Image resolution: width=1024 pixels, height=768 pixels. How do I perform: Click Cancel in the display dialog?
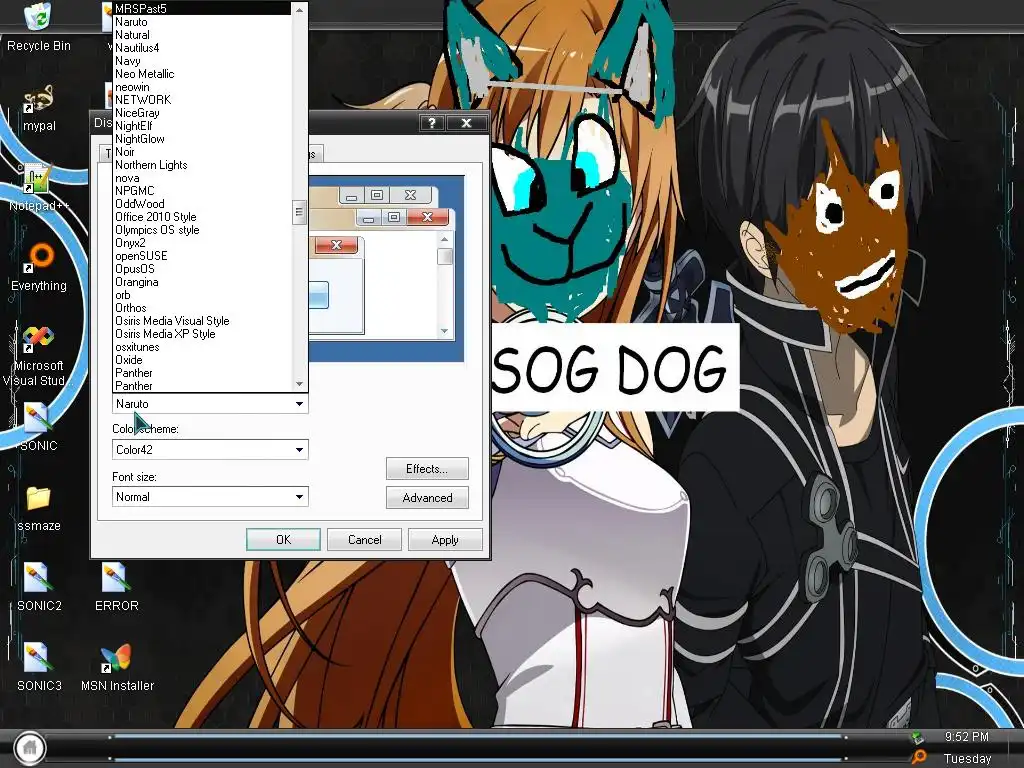(364, 539)
